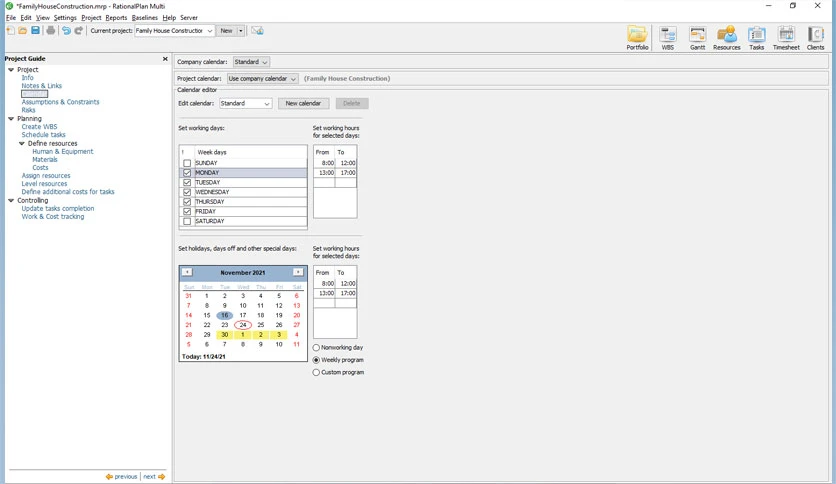836x484 pixels.
Task: Select Weekly program radio button
Action: (x=316, y=360)
